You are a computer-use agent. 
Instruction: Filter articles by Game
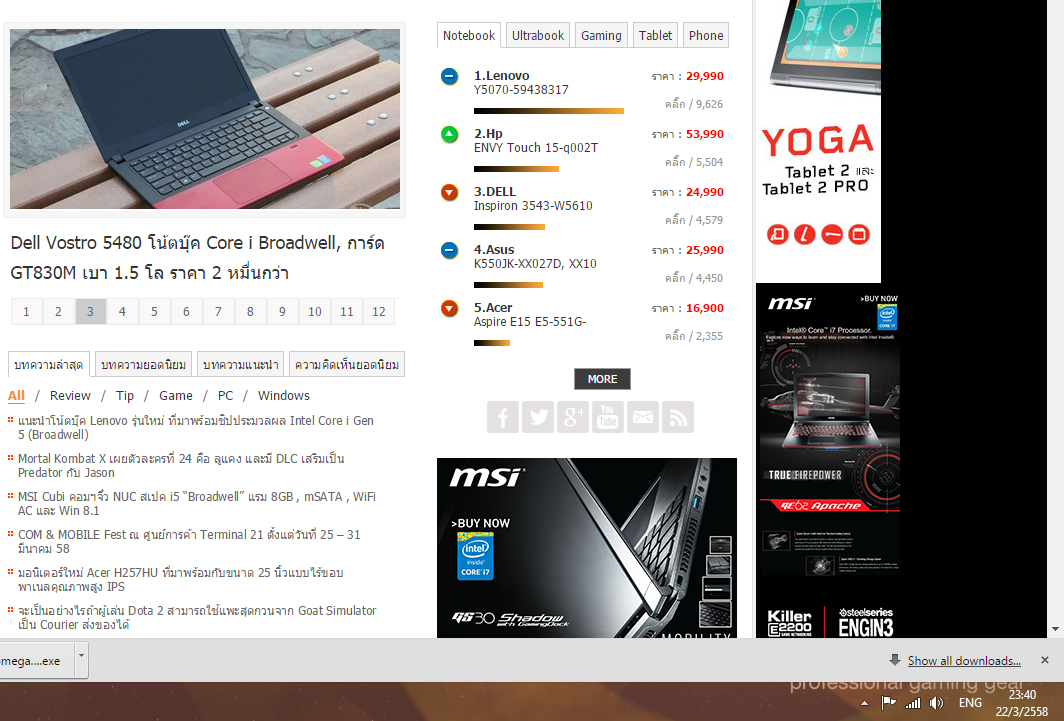176,395
